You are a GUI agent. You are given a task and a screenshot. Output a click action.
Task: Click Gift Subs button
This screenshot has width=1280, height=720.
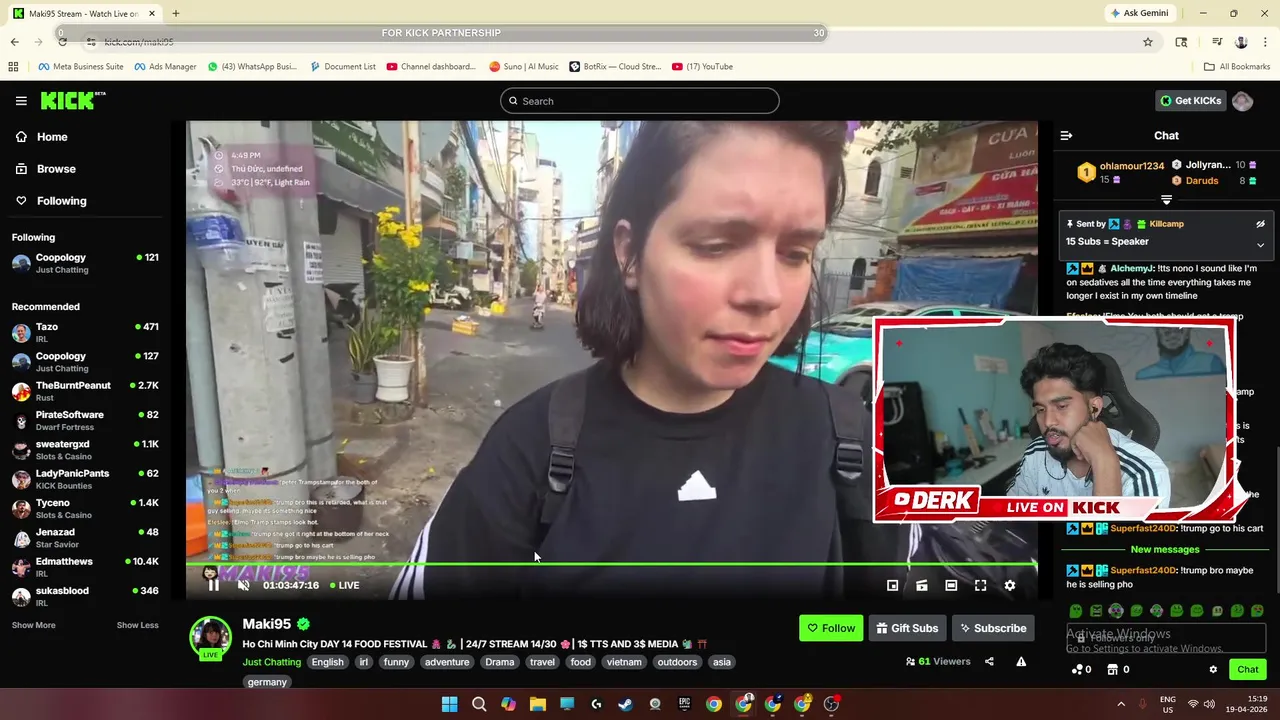907,628
